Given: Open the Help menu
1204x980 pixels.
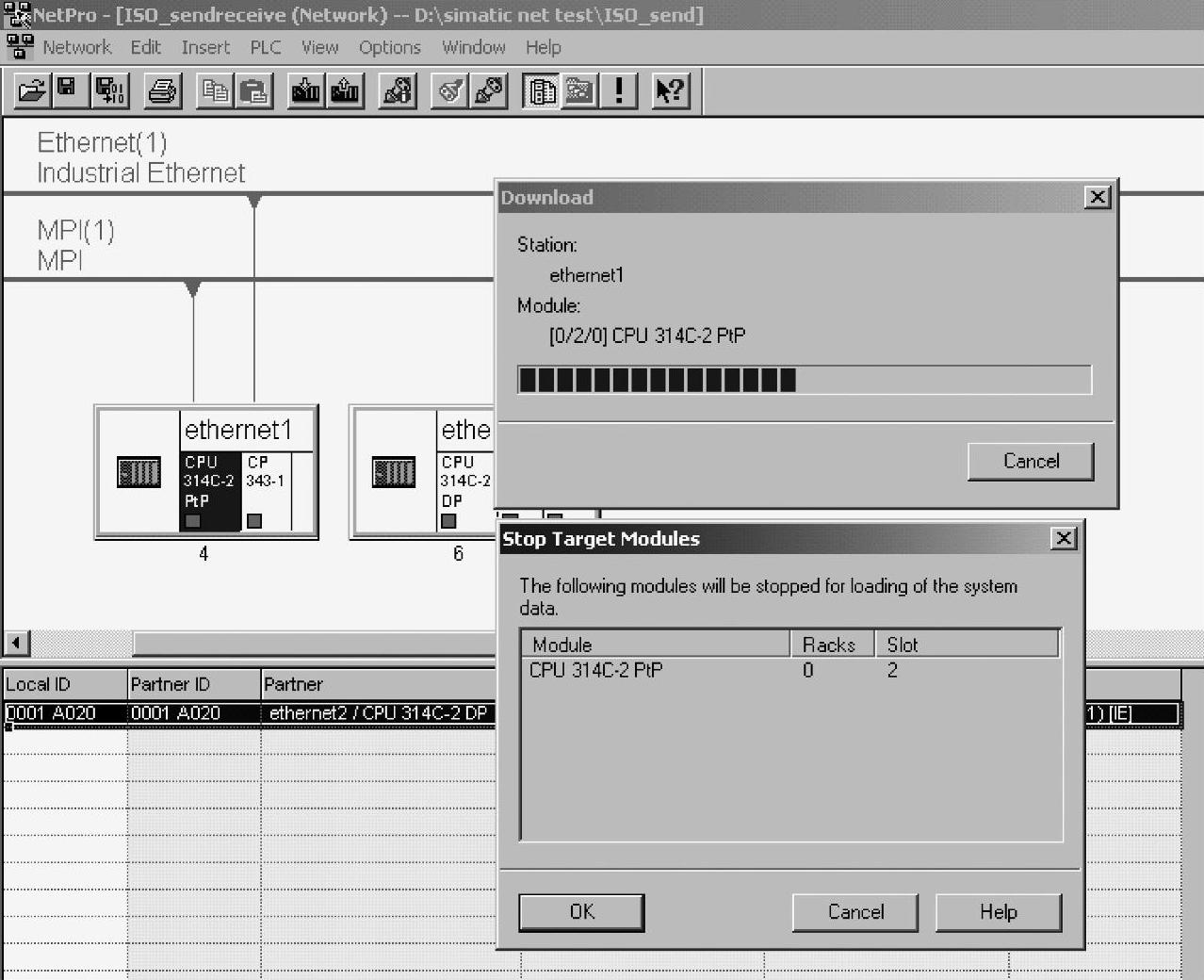Looking at the screenshot, I should point(544,47).
